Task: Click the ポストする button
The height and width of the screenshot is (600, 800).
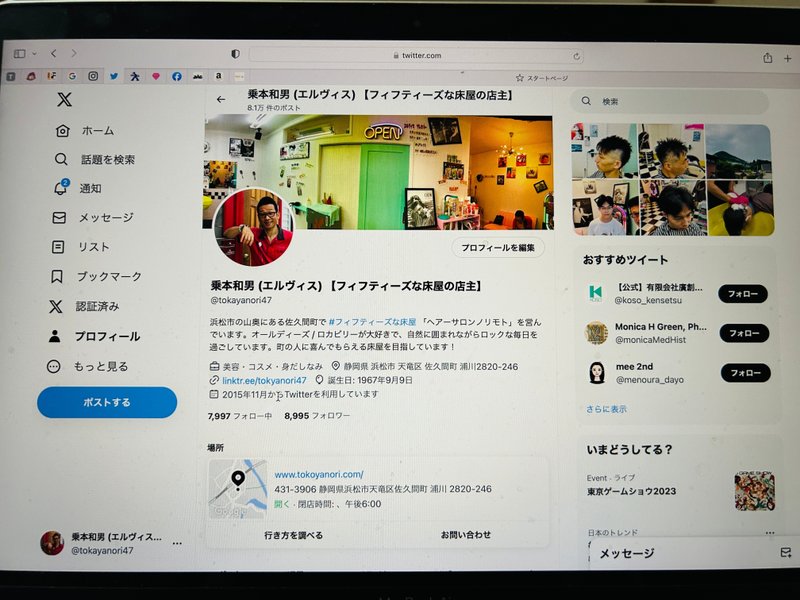Action: 107,402
